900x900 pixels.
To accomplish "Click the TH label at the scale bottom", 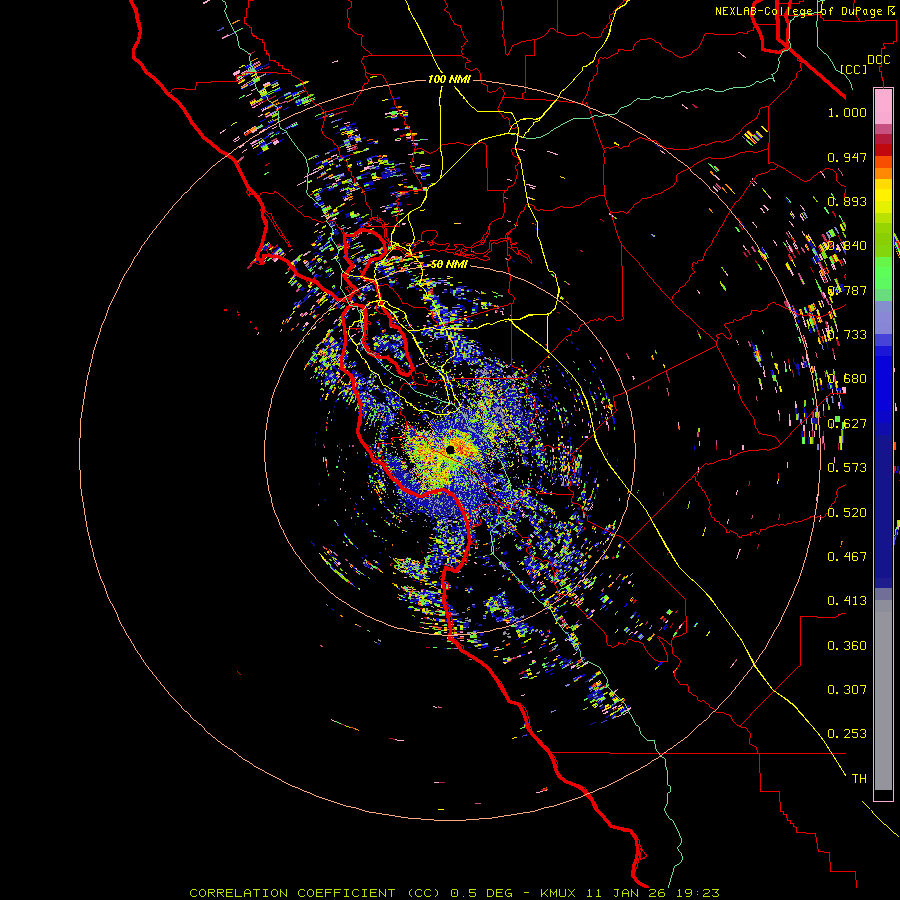I will [859, 779].
